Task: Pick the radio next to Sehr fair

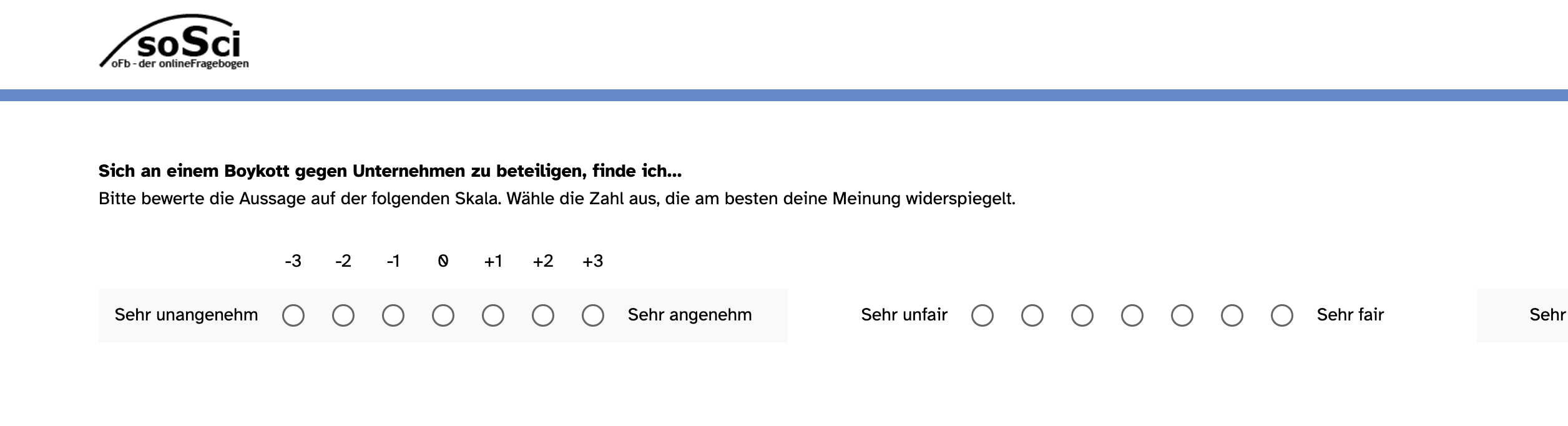Action: [1282, 315]
